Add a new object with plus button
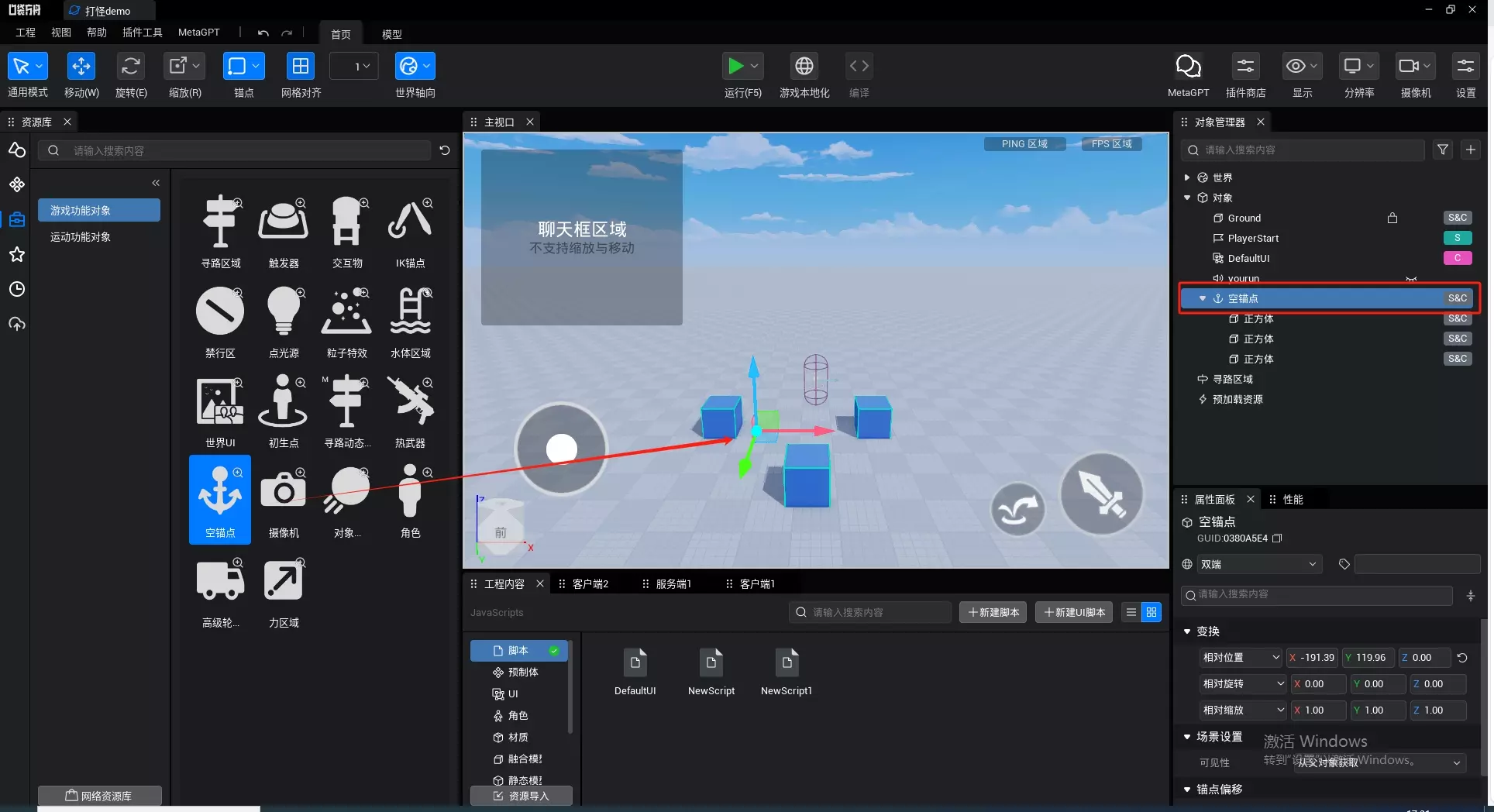1494x812 pixels. pos(1470,150)
